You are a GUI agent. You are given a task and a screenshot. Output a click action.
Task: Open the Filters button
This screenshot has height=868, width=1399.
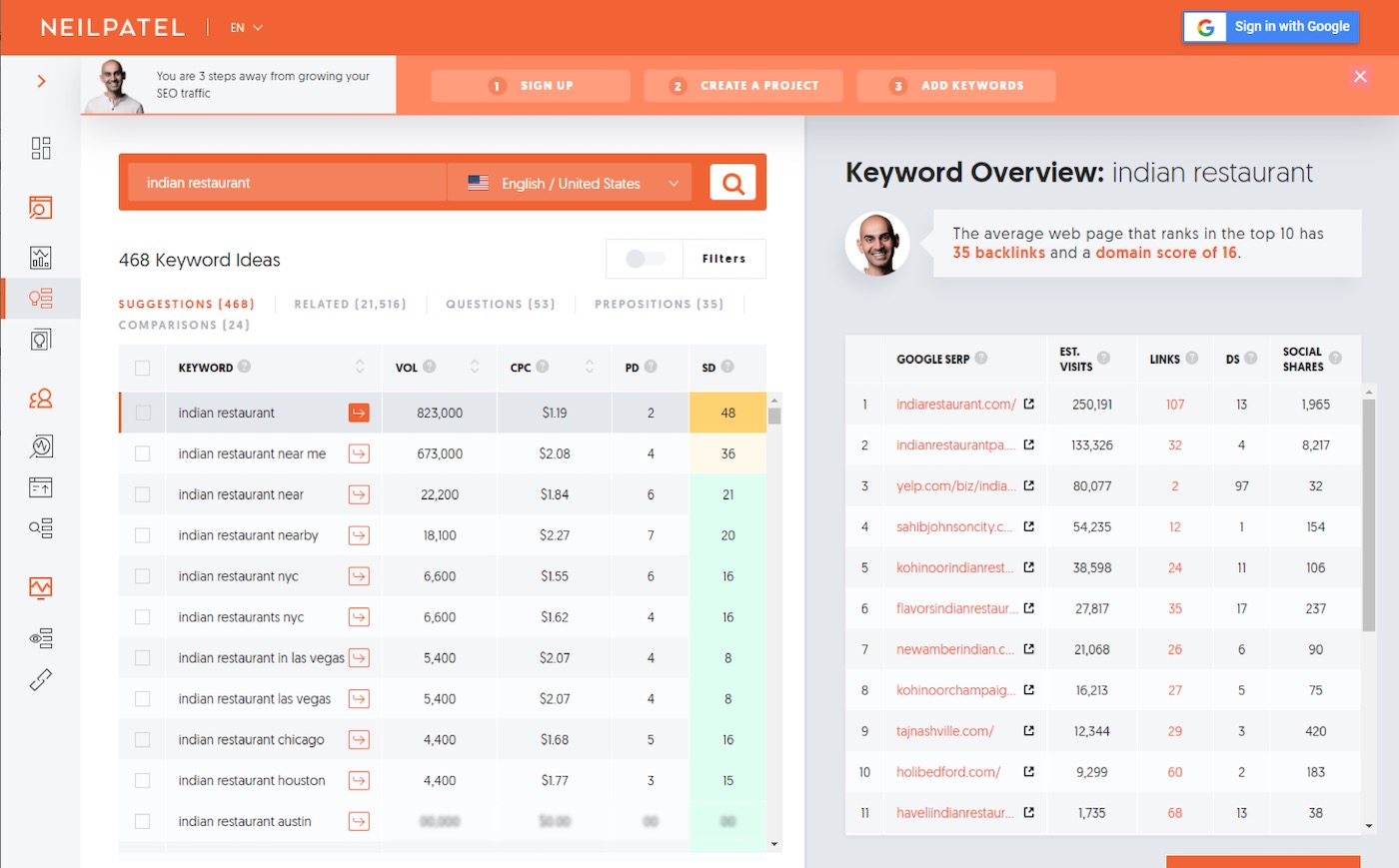(724, 259)
